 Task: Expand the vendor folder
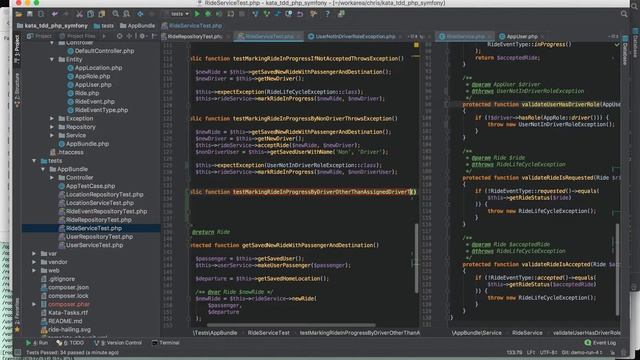pos(34,262)
